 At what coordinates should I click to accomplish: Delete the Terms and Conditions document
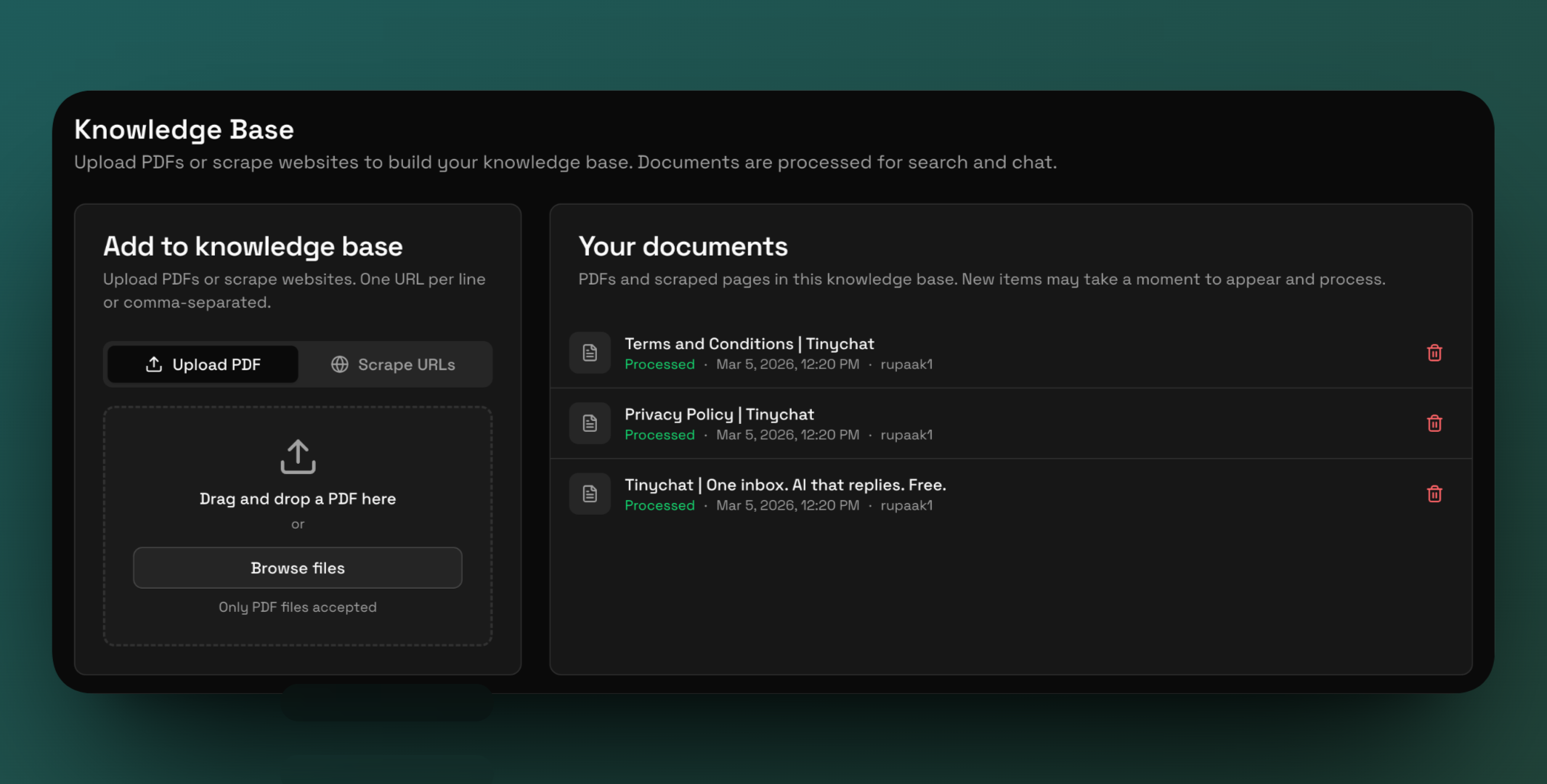1434,353
